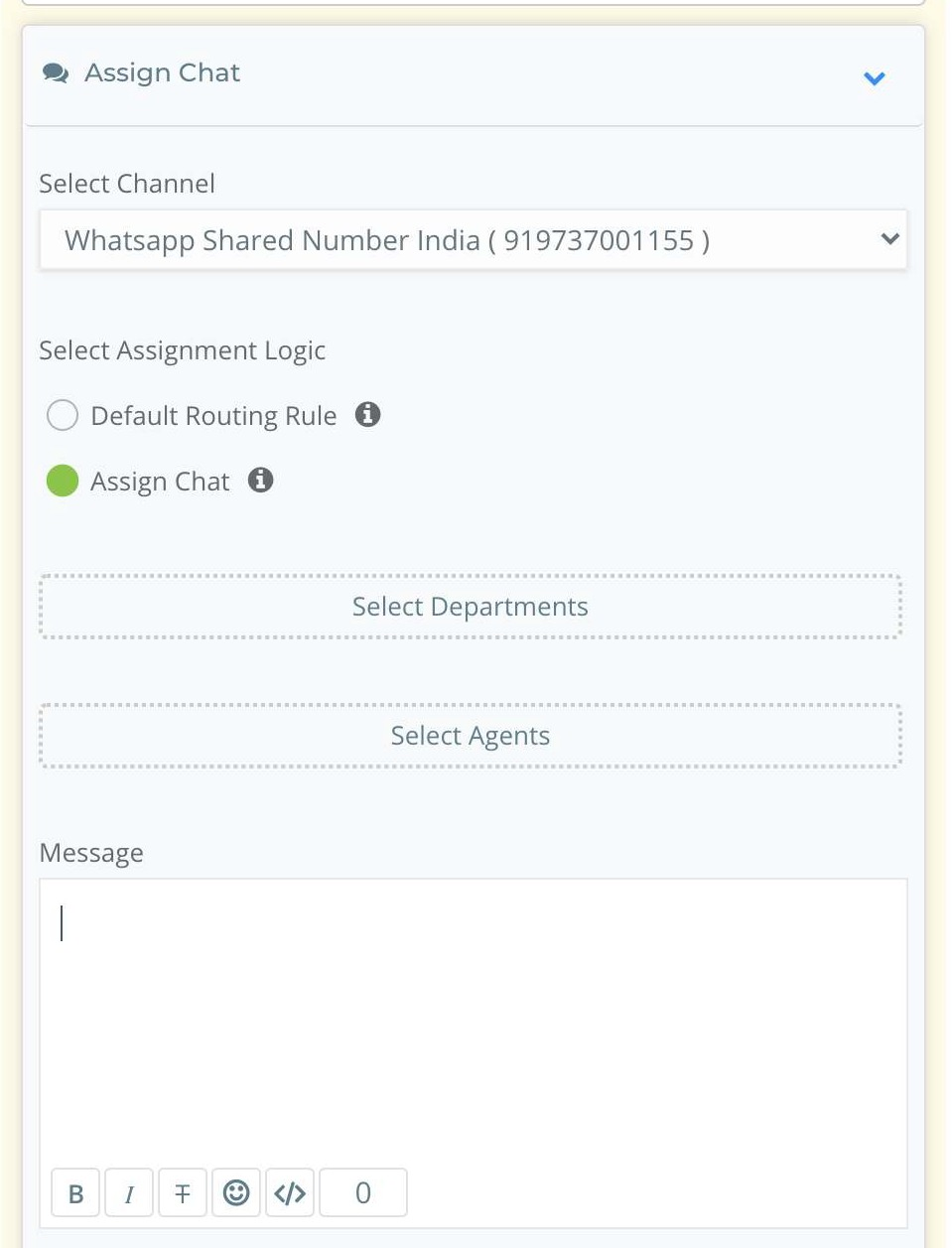This screenshot has height=1248, width=952.
Task: Show info for Default Routing Rule
Action: pyautogui.click(x=368, y=414)
